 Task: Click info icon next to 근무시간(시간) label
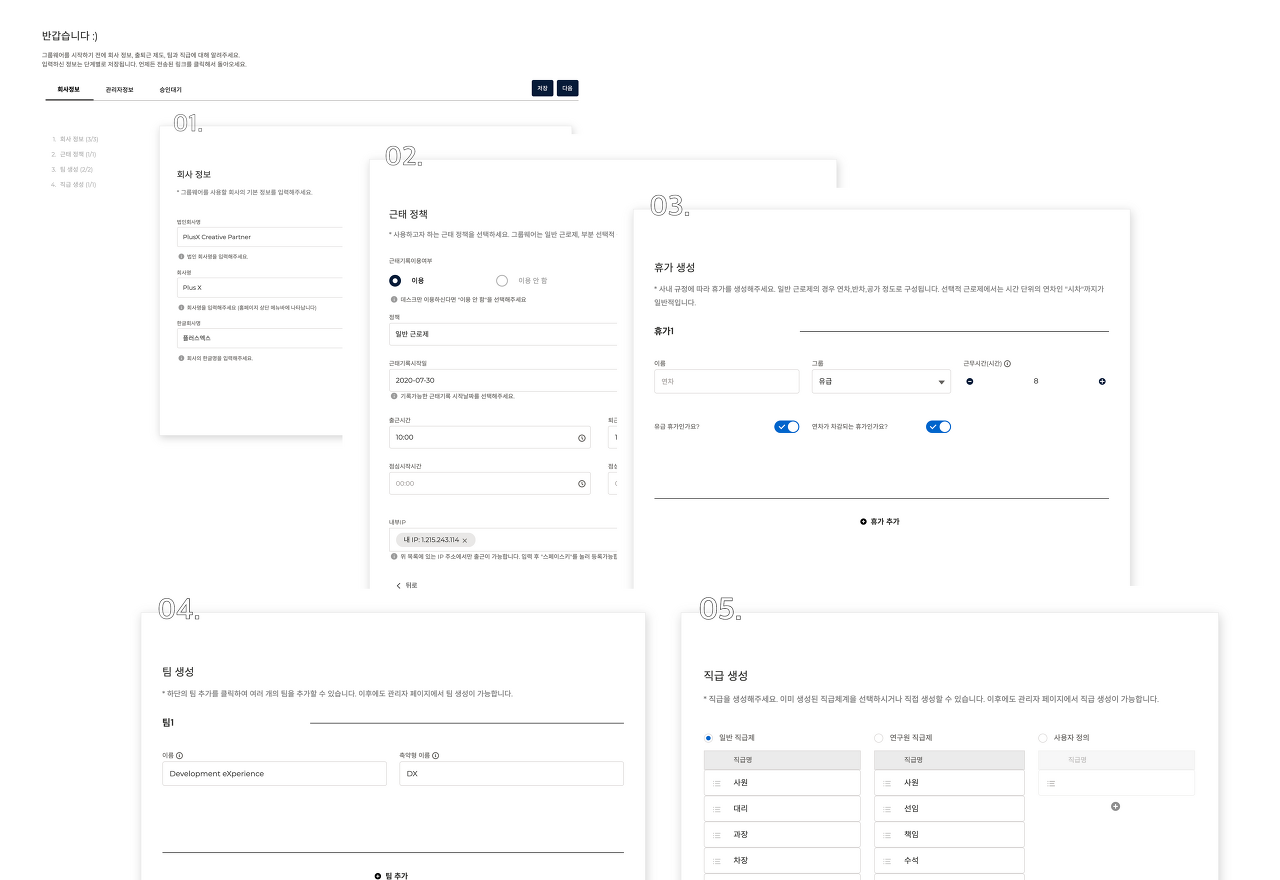(1007, 364)
